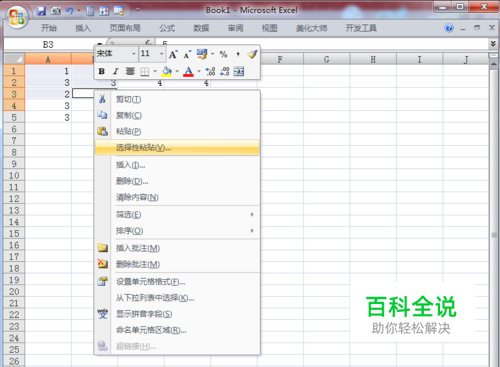Expand the formula bar
The height and width of the screenshot is (367, 500).
click(493, 44)
